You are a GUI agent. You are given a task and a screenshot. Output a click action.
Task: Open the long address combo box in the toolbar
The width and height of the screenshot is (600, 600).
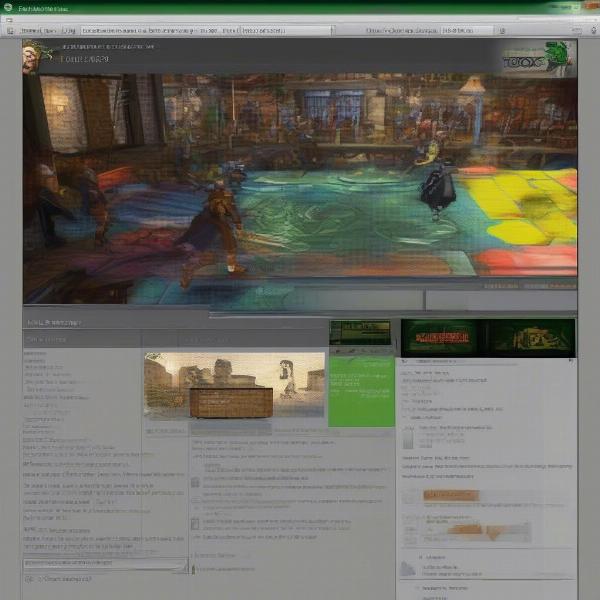pos(208,31)
